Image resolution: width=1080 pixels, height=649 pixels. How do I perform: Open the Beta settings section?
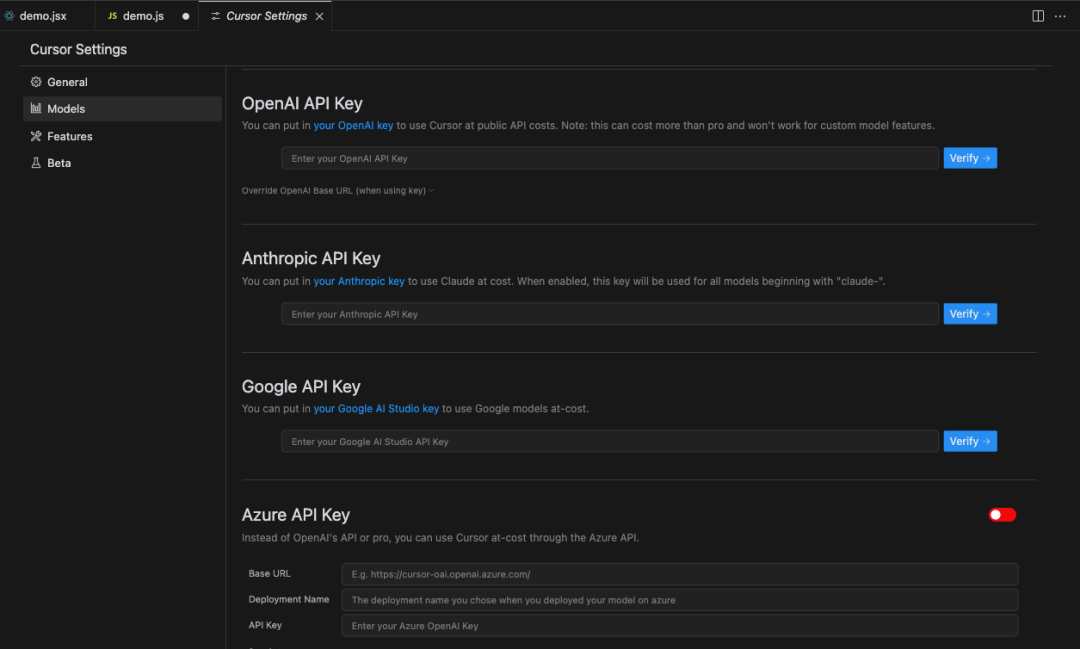[123, 163]
